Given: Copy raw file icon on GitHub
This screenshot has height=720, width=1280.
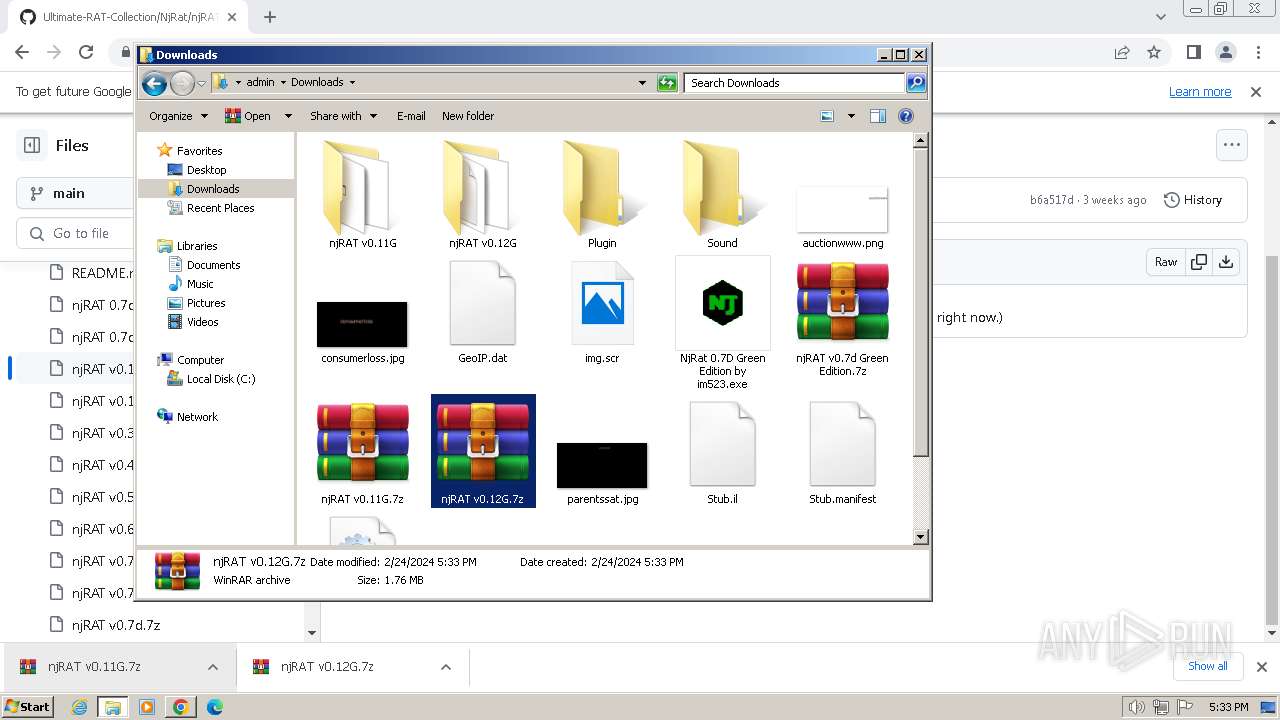Looking at the screenshot, I should [1198, 262].
